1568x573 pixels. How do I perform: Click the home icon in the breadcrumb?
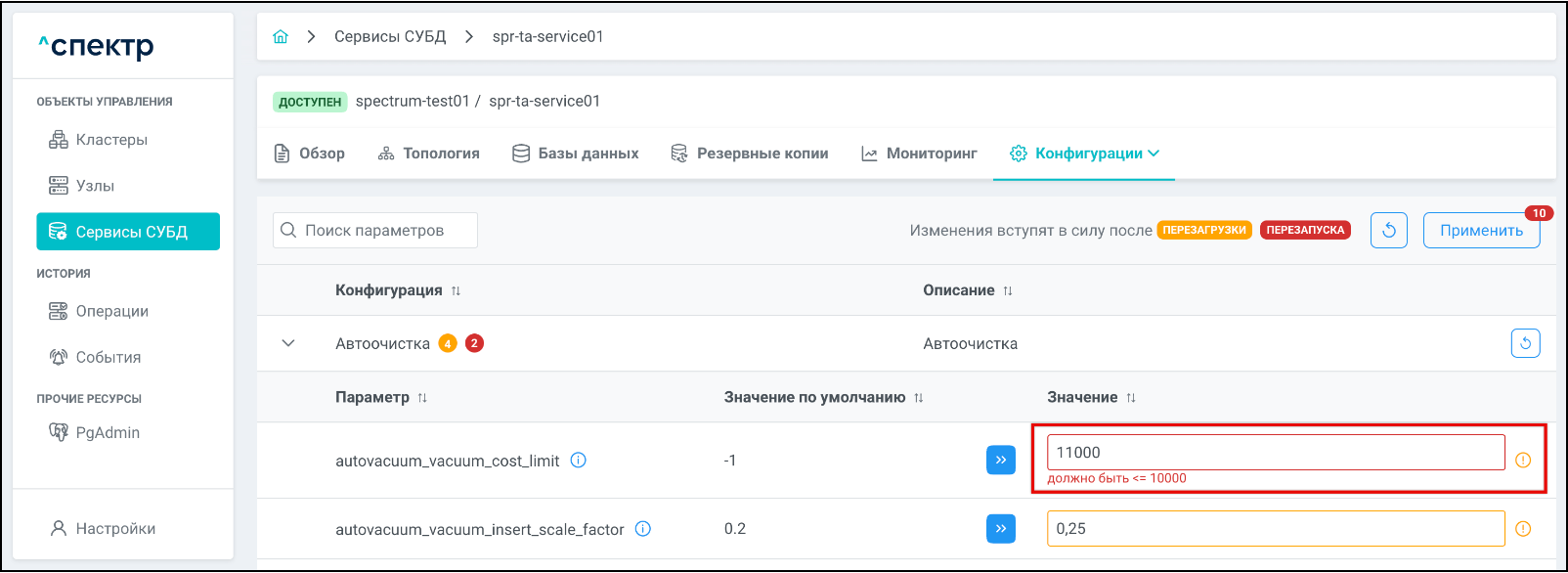[281, 36]
